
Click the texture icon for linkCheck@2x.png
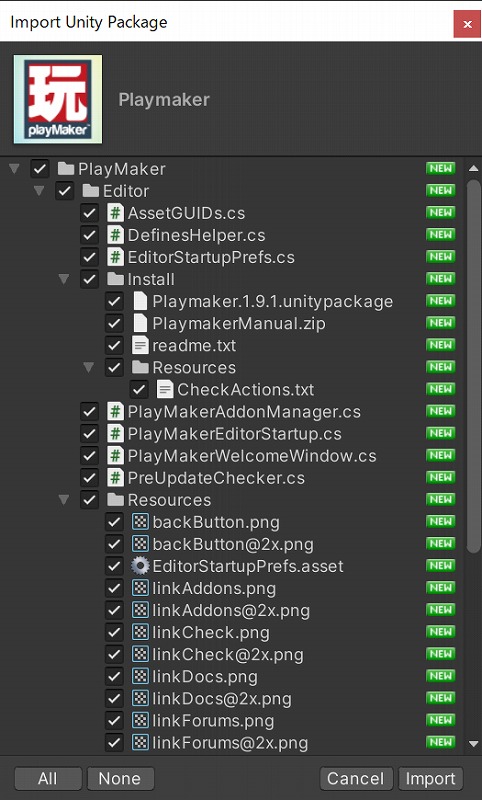(x=140, y=654)
